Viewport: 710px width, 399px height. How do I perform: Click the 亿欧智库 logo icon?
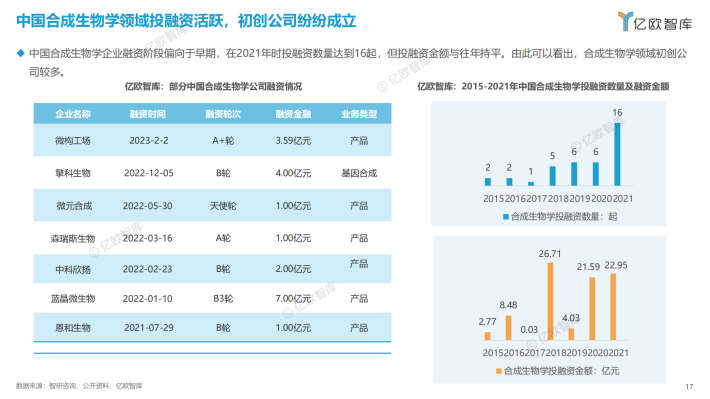(625, 21)
